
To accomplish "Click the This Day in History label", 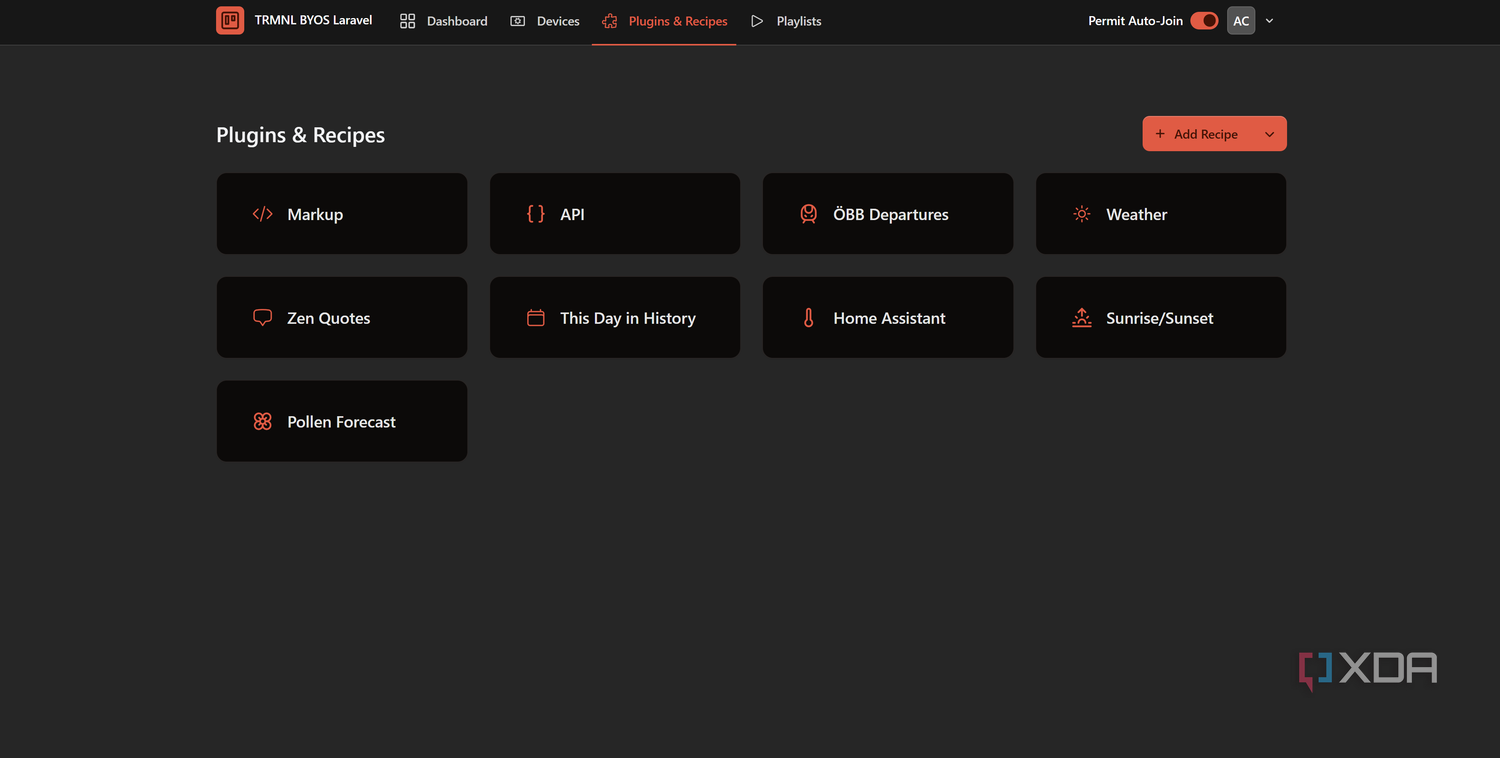I will (x=628, y=318).
